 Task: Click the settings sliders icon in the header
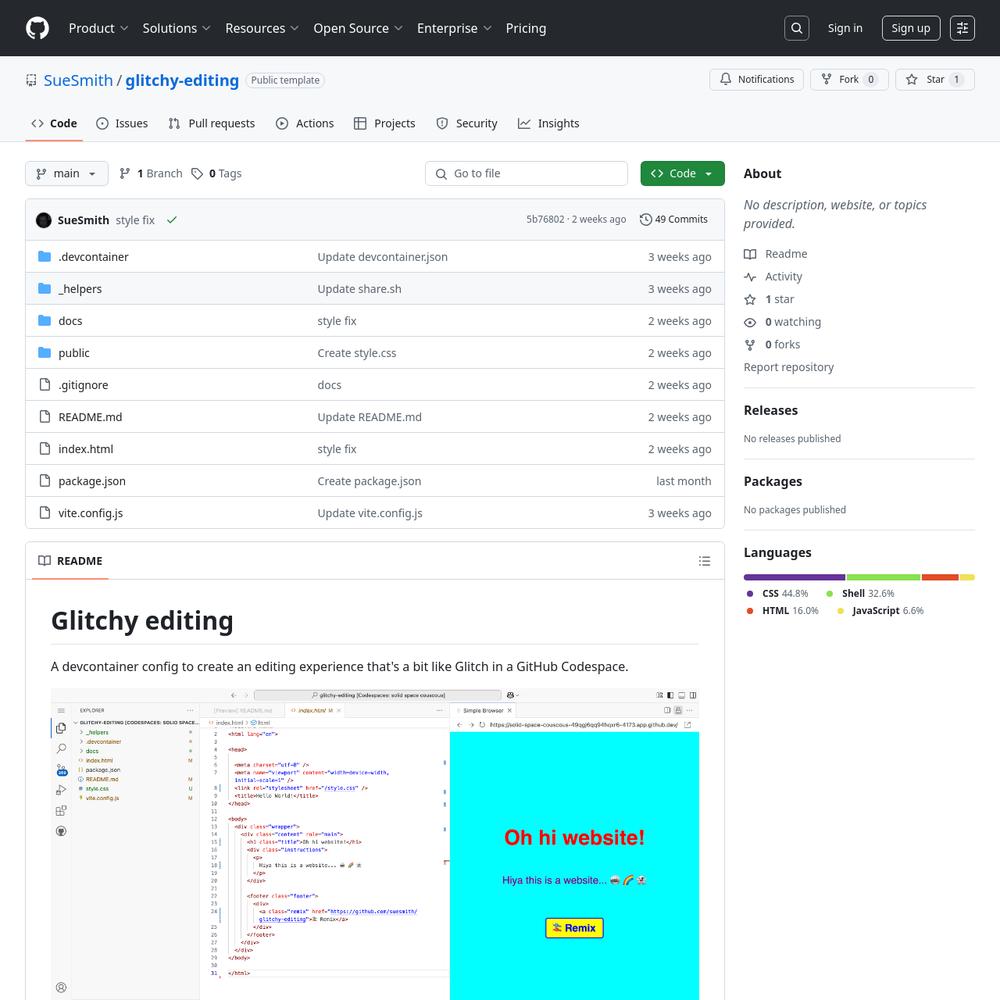[962, 28]
